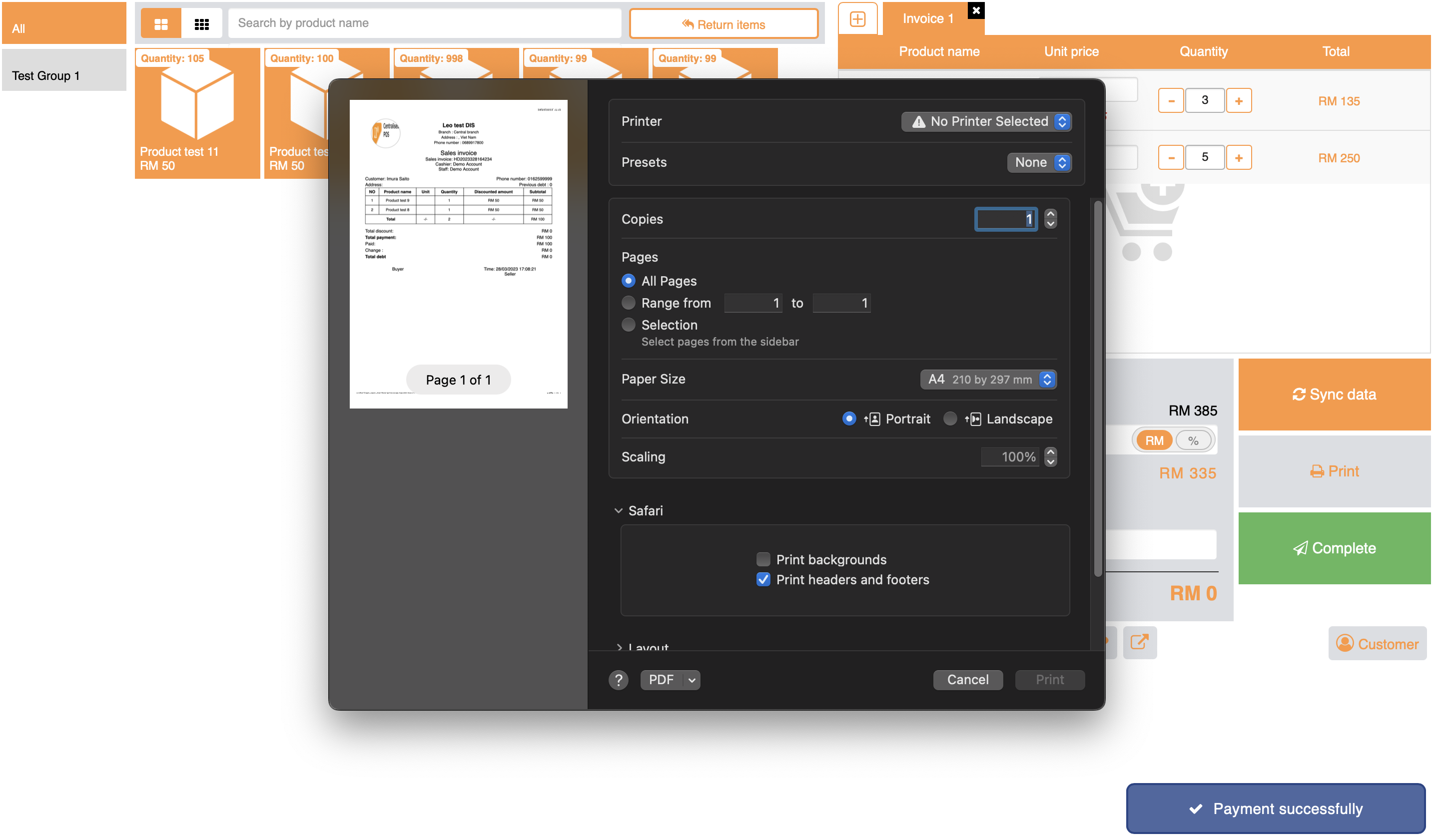
Task: Enable Print backgrounds checkbox
Action: (763, 559)
